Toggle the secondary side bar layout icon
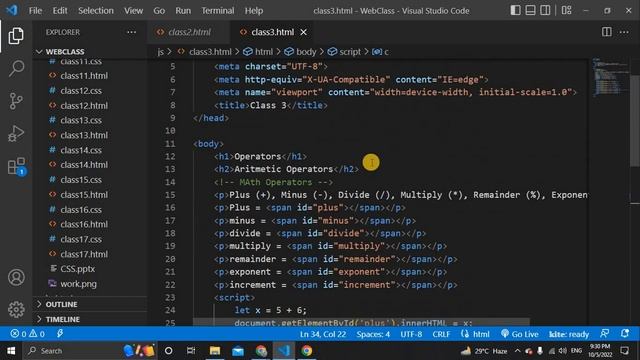Screen dimensions: 640x360 coord(545,10)
